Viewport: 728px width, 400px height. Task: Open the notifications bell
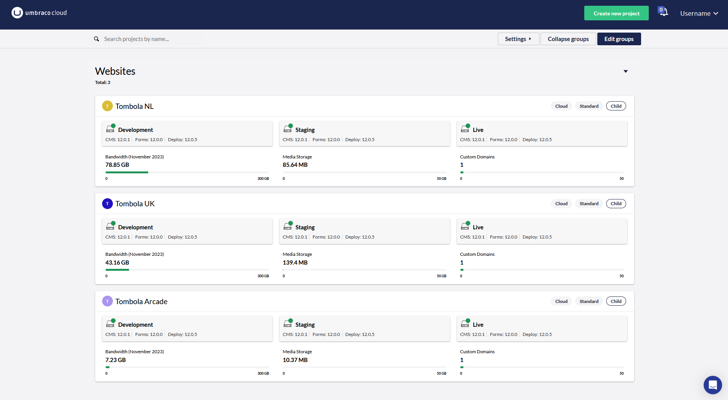[x=663, y=12]
